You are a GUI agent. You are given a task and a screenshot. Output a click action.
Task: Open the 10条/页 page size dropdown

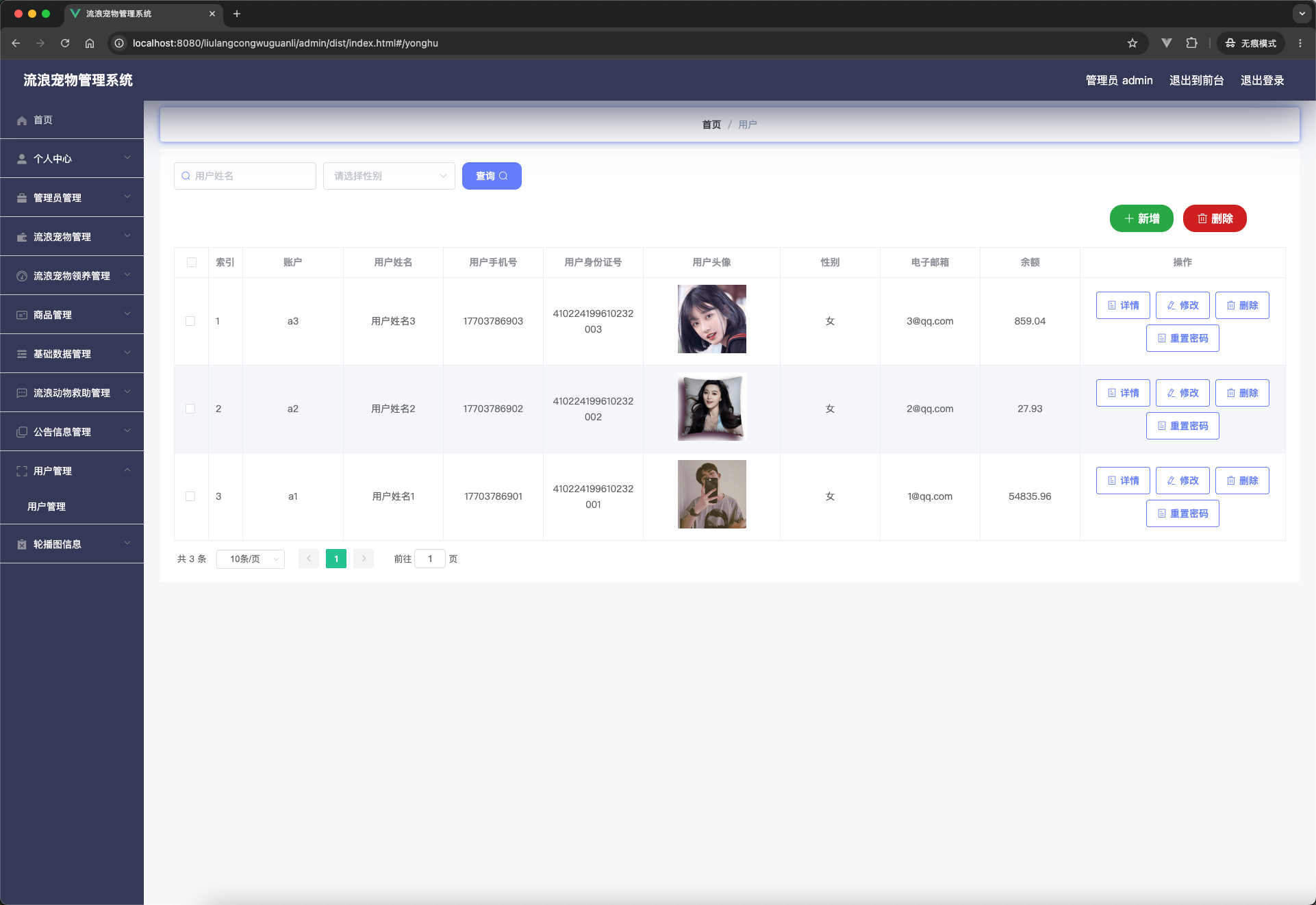click(x=251, y=559)
